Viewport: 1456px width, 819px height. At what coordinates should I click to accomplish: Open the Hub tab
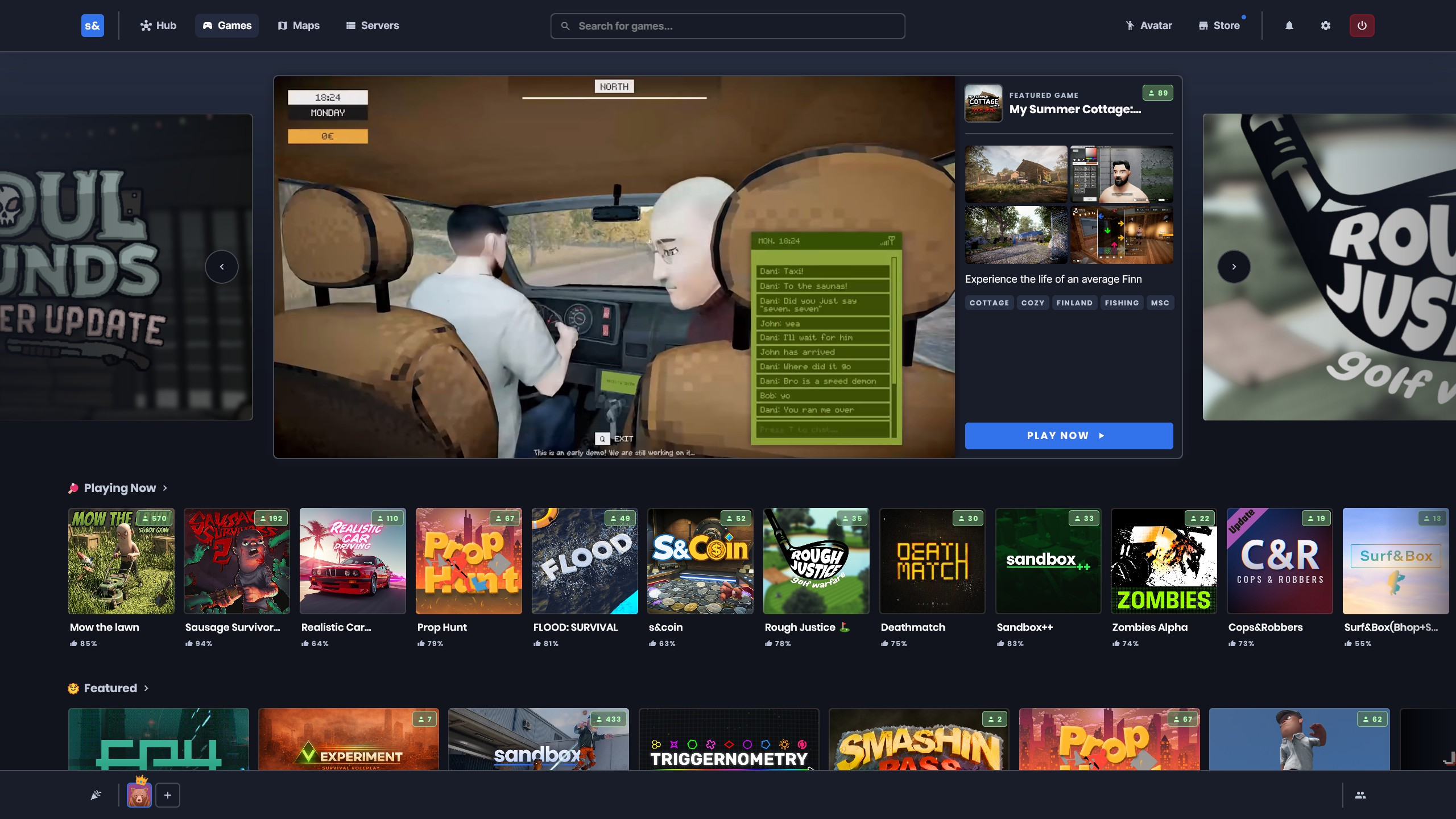tap(158, 26)
